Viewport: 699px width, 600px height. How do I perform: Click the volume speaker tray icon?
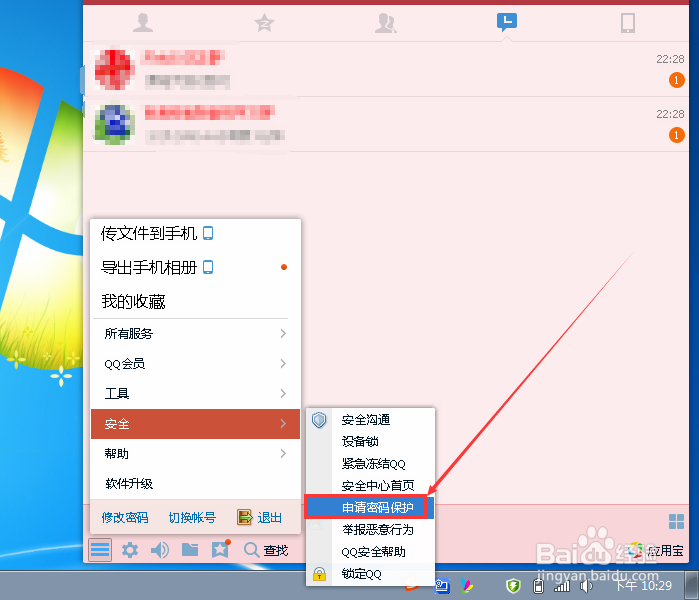pyautogui.click(x=586, y=586)
